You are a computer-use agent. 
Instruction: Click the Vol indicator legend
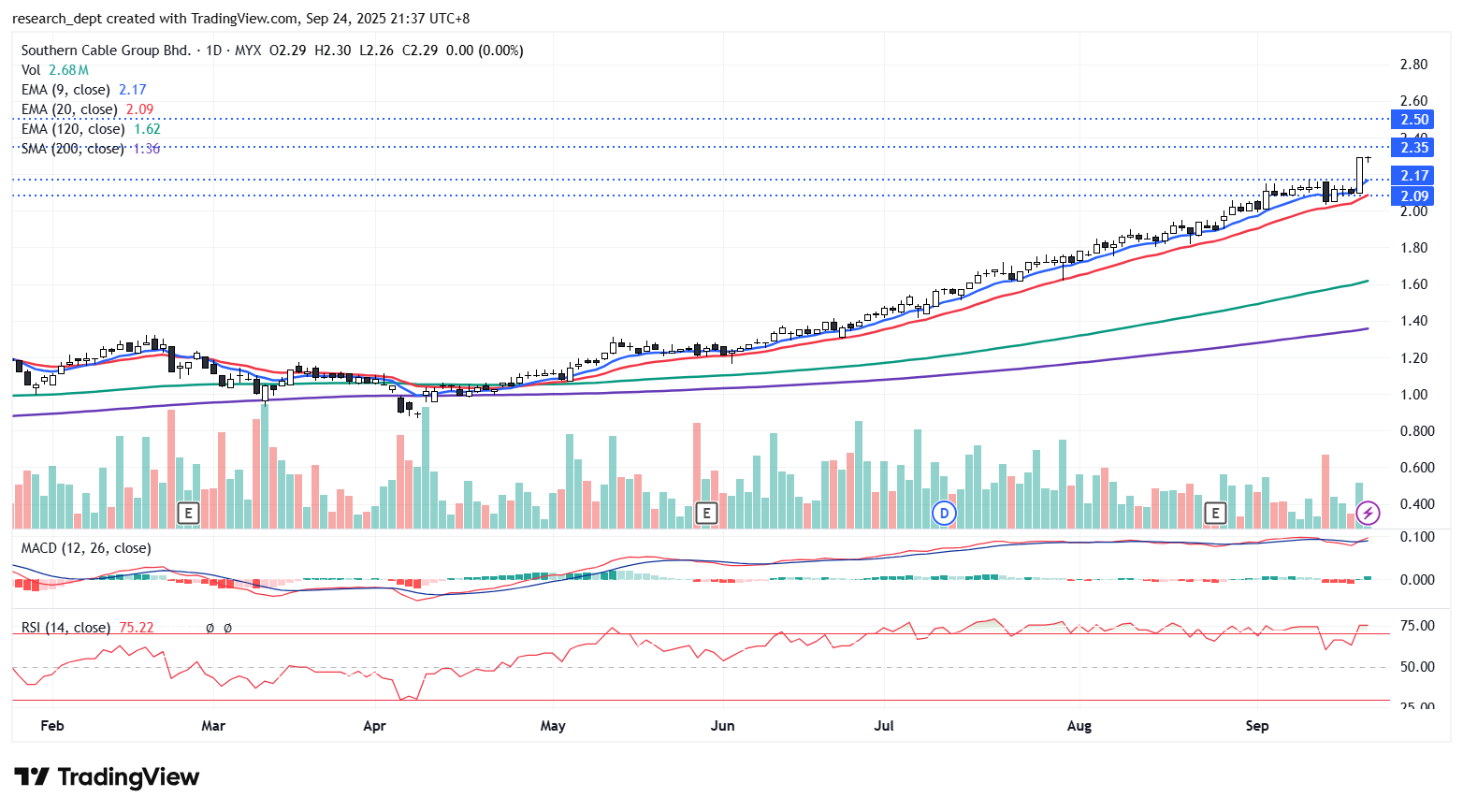click(x=31, y=70)
